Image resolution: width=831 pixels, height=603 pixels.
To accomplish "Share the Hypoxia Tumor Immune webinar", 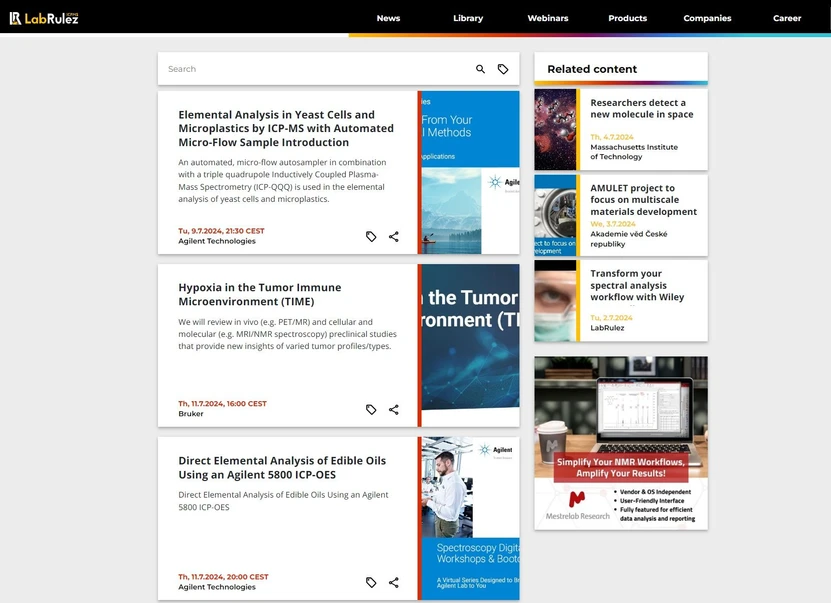I will [394, 410].
